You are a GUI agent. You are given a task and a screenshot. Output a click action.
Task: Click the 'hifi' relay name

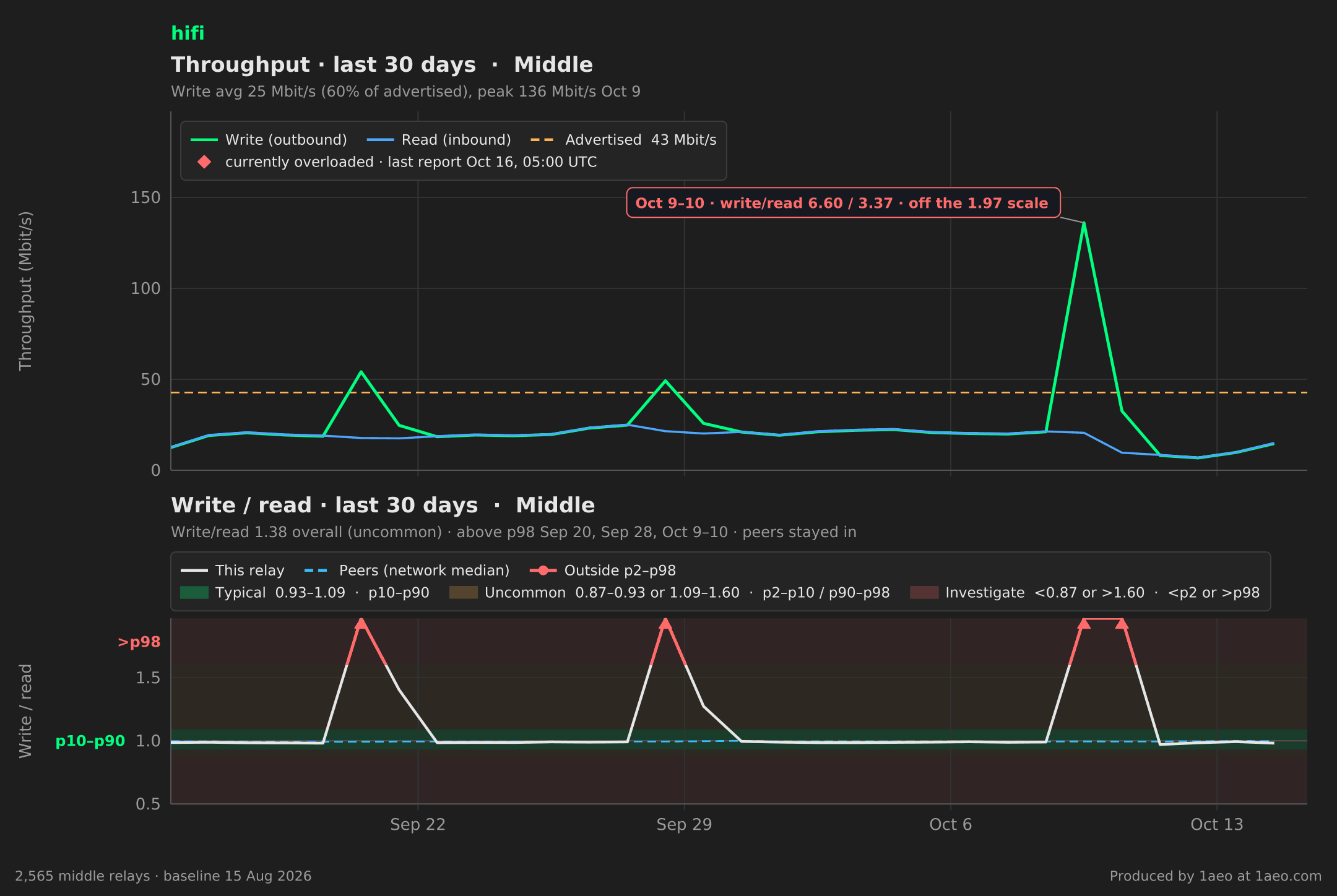pyautogui.click(x=188, y=33)
